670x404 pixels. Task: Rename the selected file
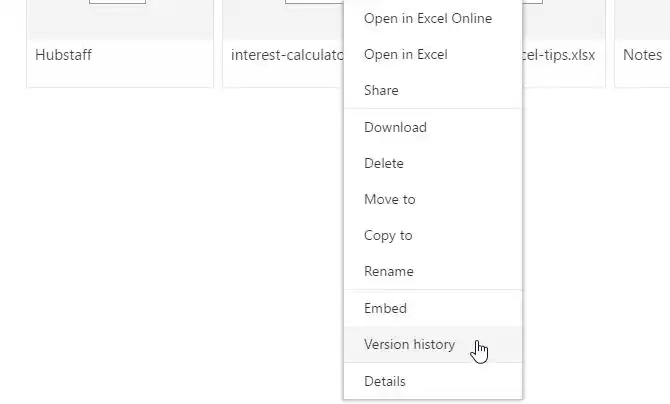click(x=388, y=271)
